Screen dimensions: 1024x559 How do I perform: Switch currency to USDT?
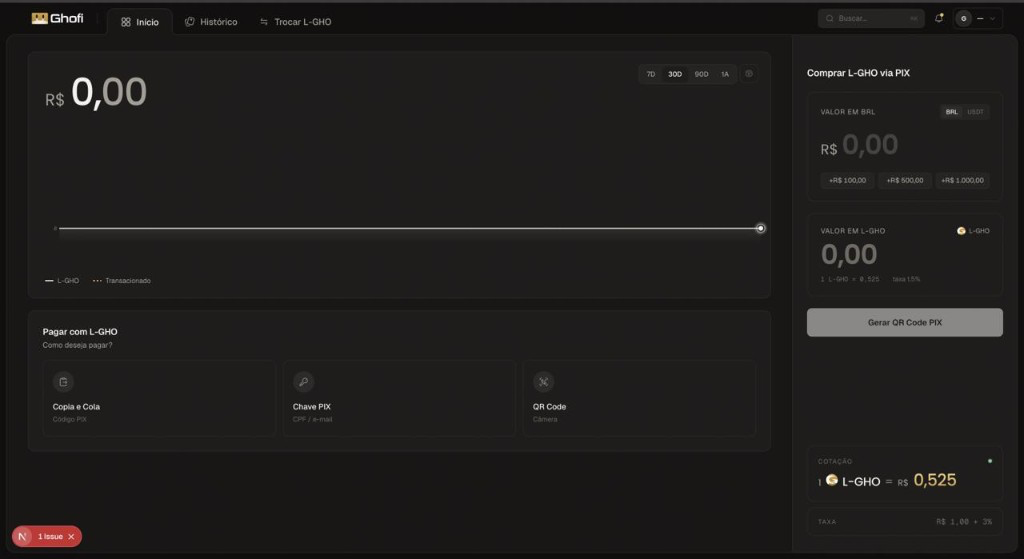coord(976,112)
